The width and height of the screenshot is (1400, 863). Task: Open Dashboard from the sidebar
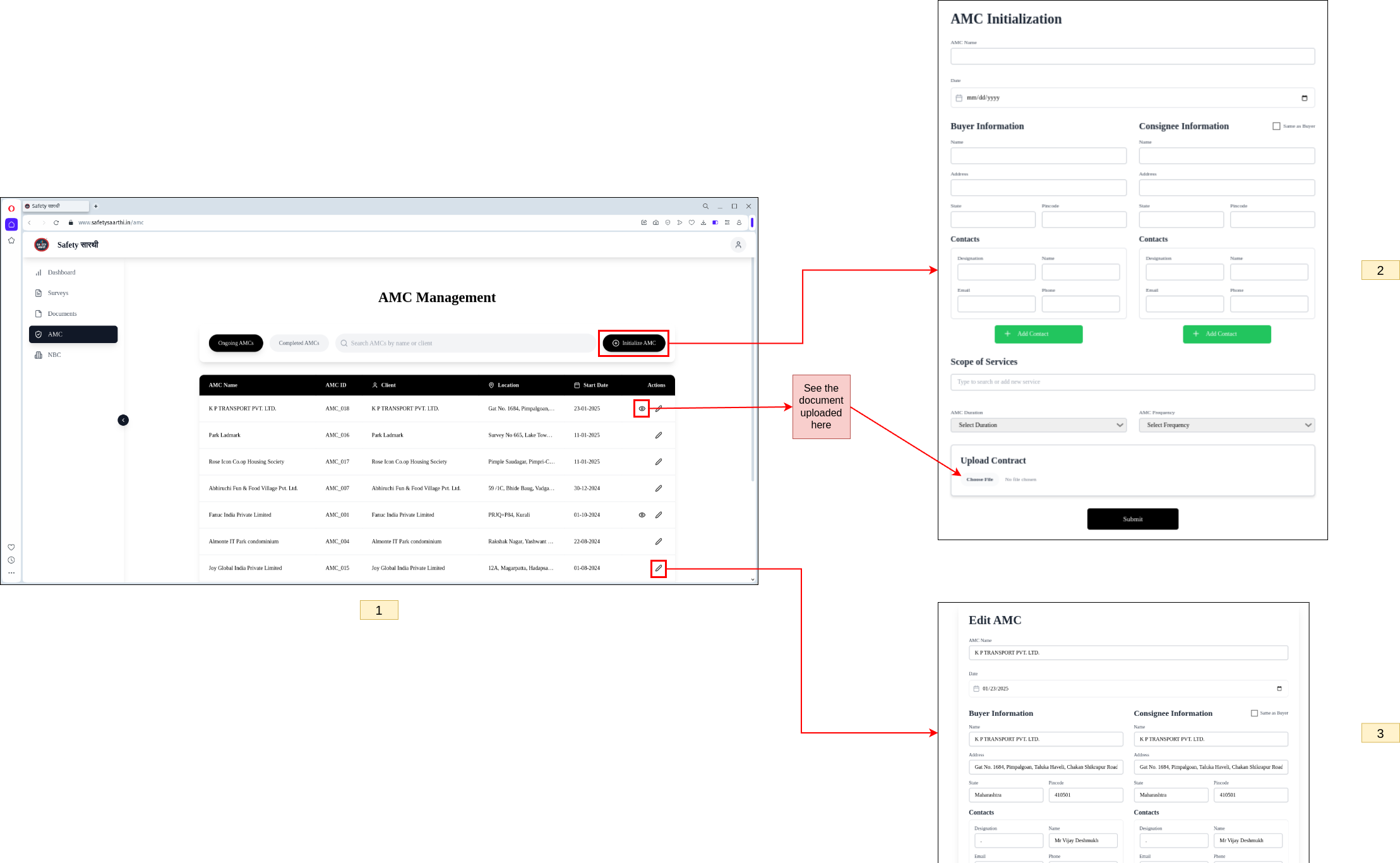pyautogui.click(x=61, y=272)
